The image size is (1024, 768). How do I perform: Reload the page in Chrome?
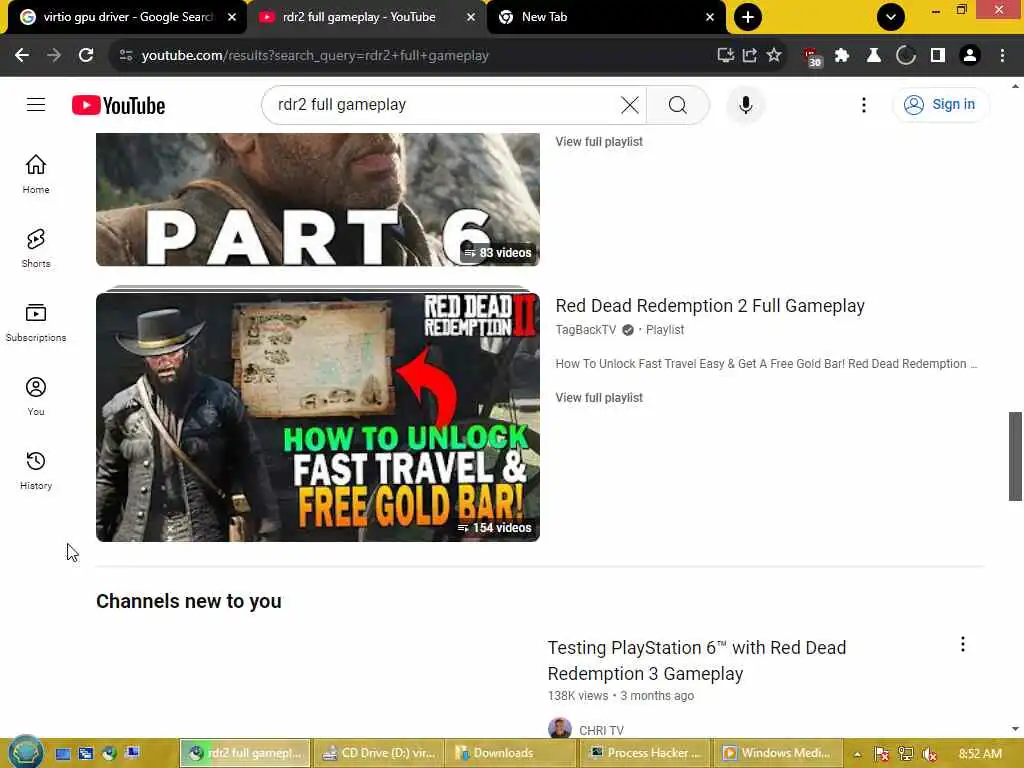pos(86,56)
